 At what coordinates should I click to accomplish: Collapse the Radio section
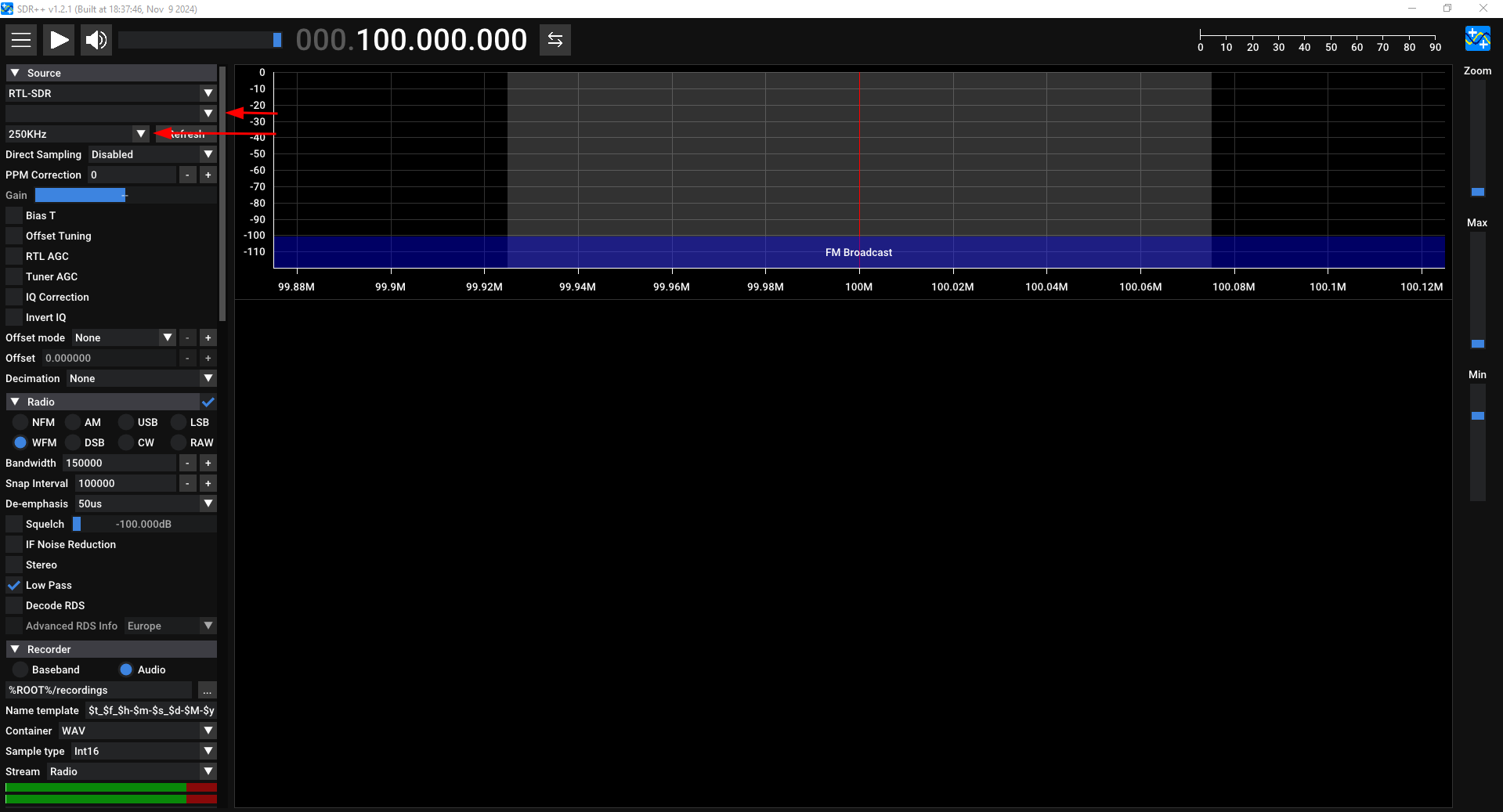(103, 402)
